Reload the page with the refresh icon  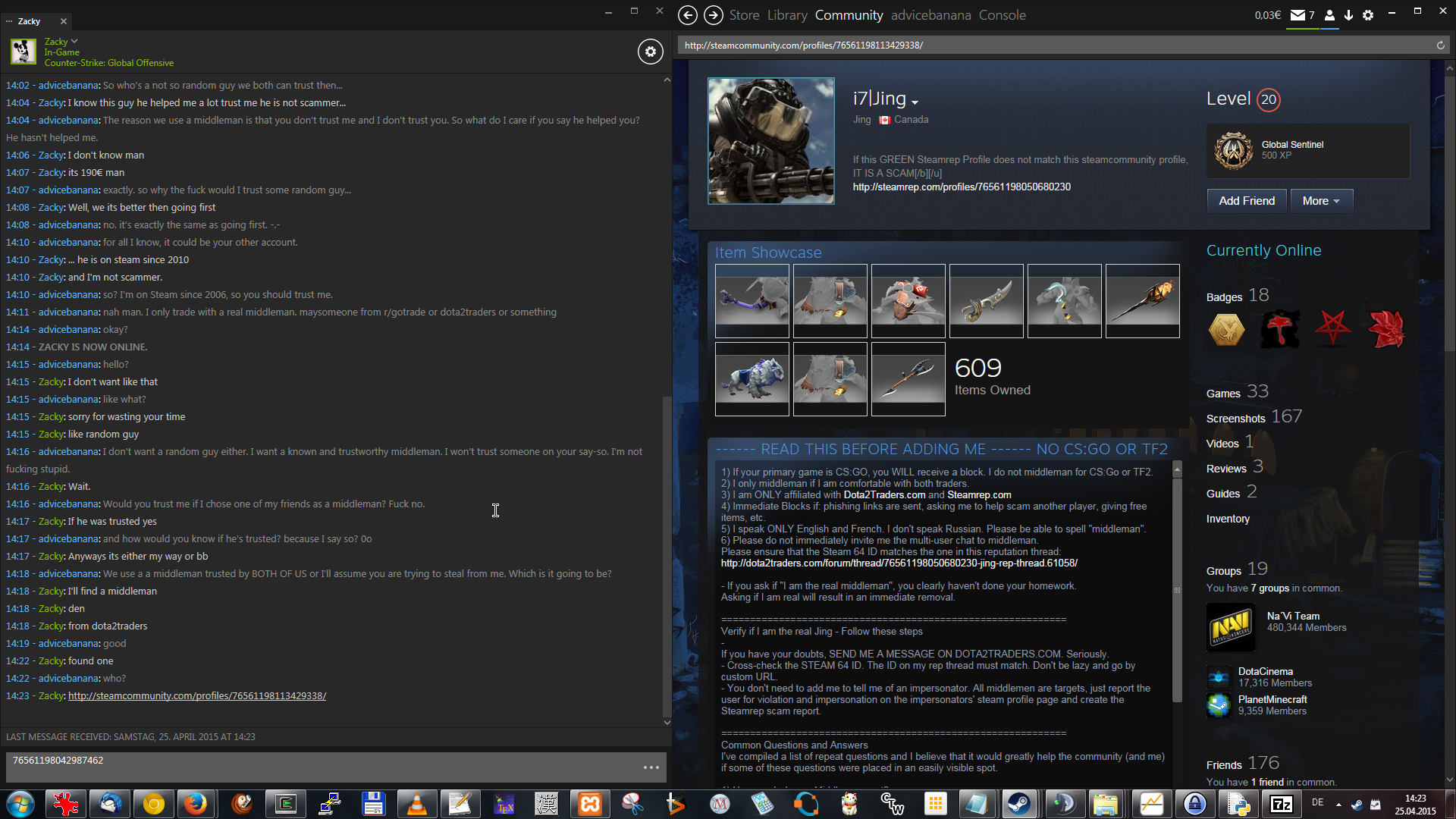point(1440,45)
